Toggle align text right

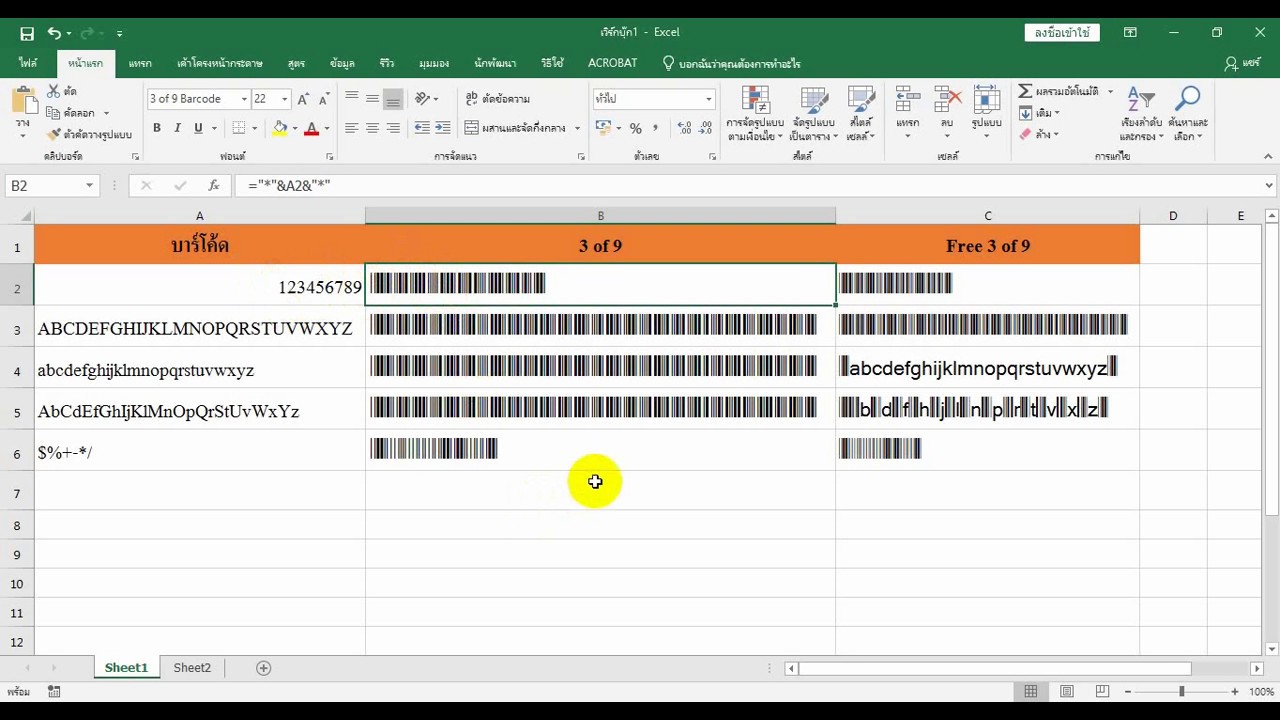[x=393, y=128]
